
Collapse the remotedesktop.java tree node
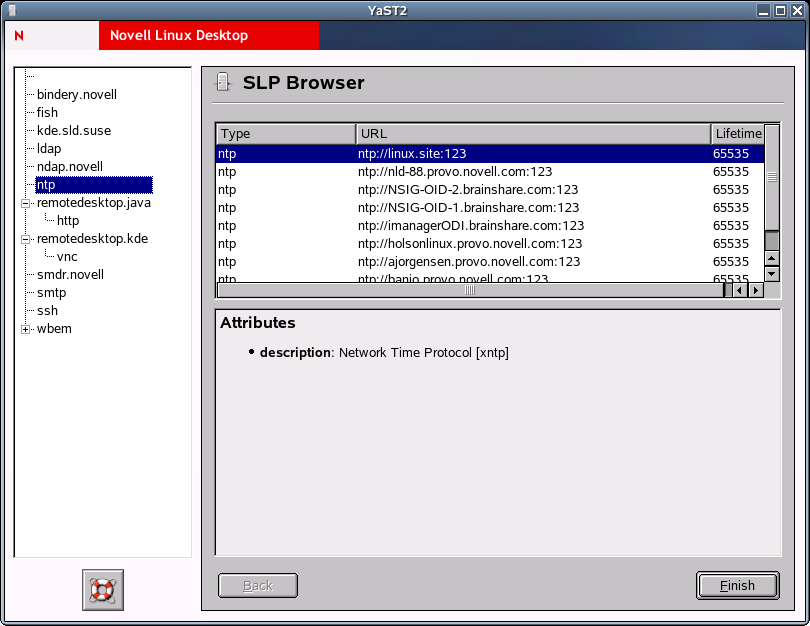tap(25, 203)
